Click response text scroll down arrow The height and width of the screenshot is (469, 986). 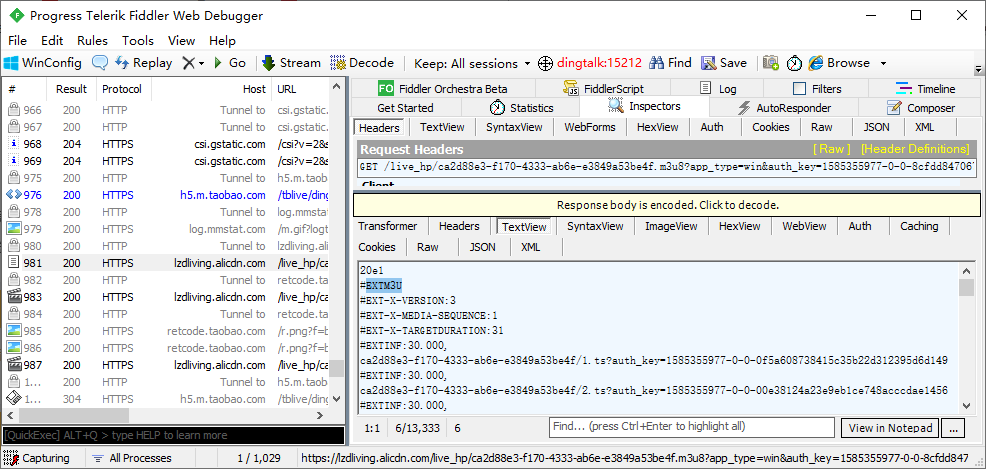point(967,407)
